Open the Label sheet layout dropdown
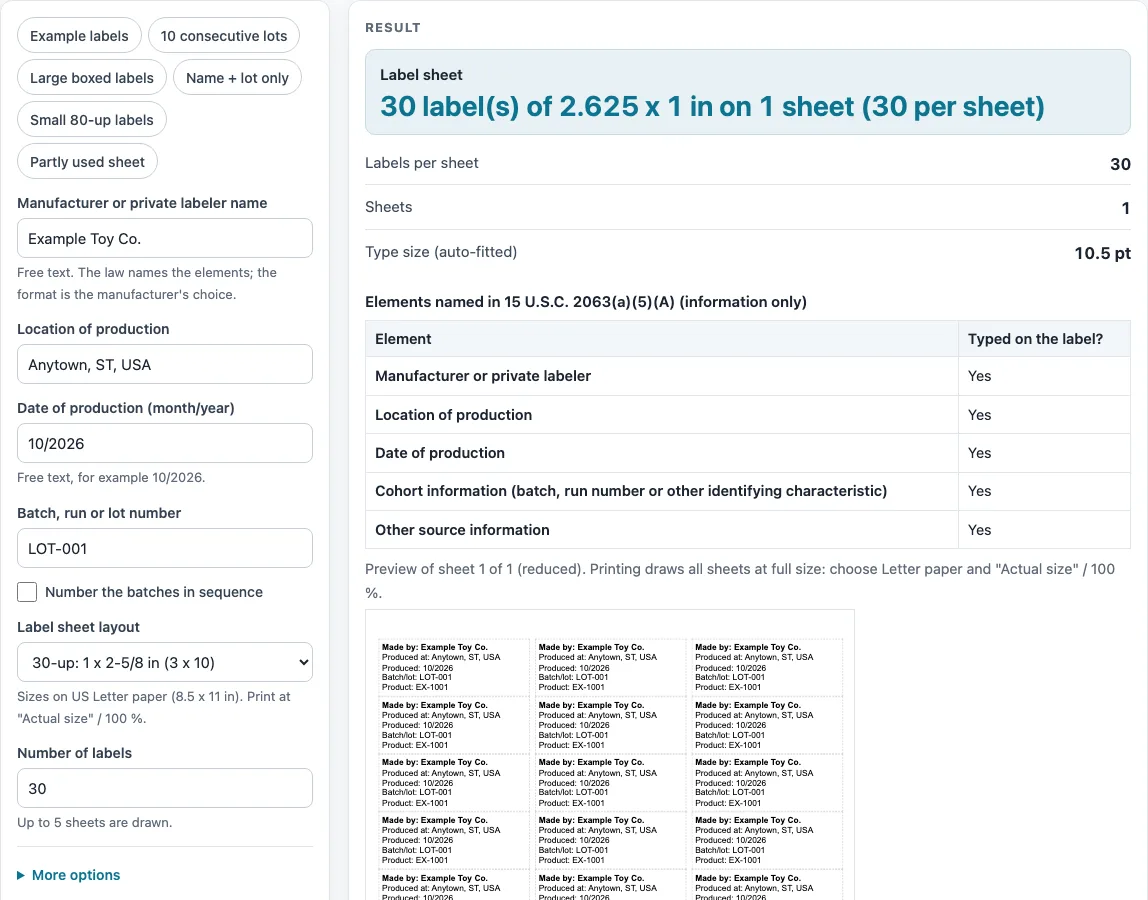 165,662
